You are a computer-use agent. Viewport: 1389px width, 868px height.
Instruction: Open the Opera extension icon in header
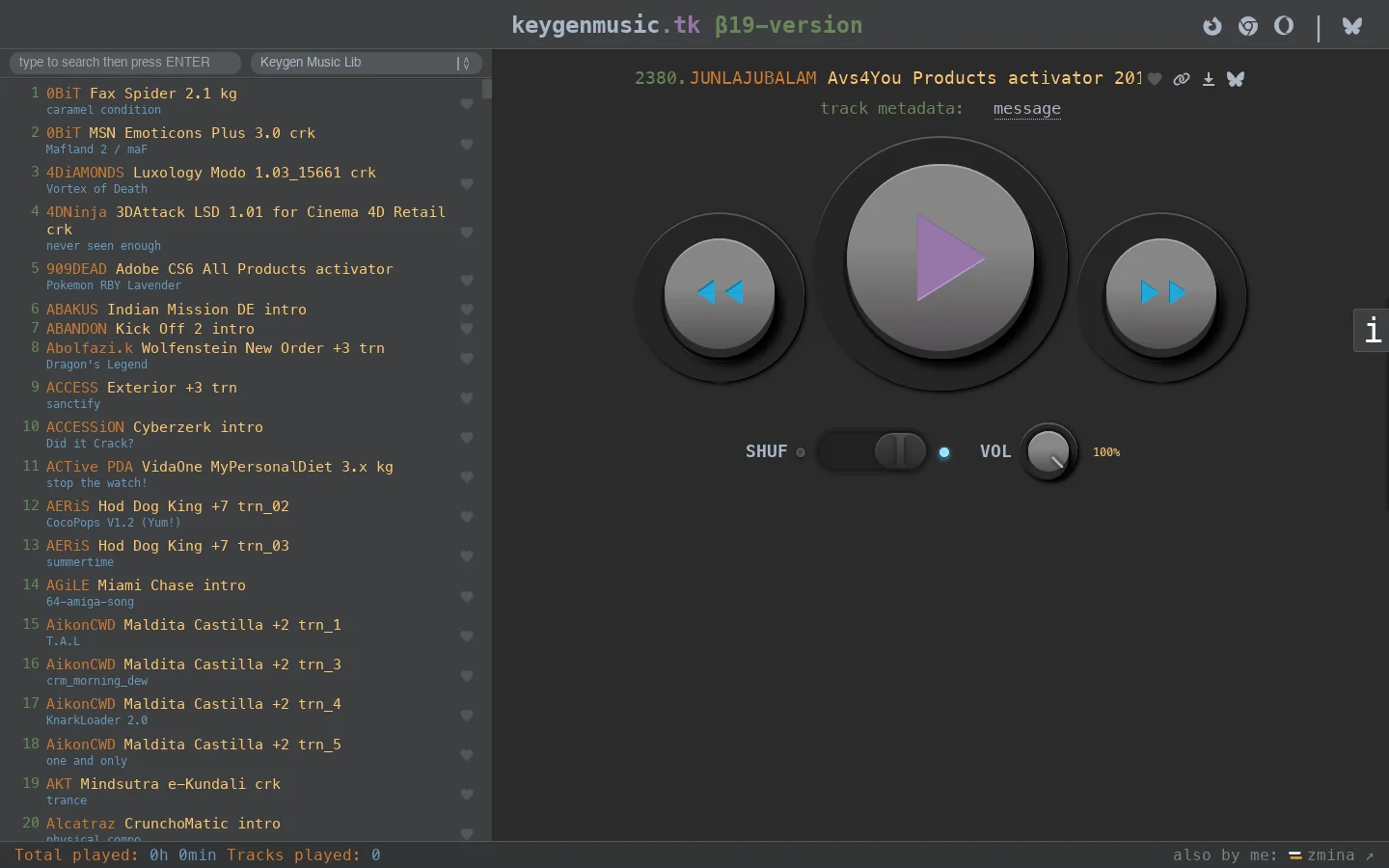click(x=1284, y=26)
